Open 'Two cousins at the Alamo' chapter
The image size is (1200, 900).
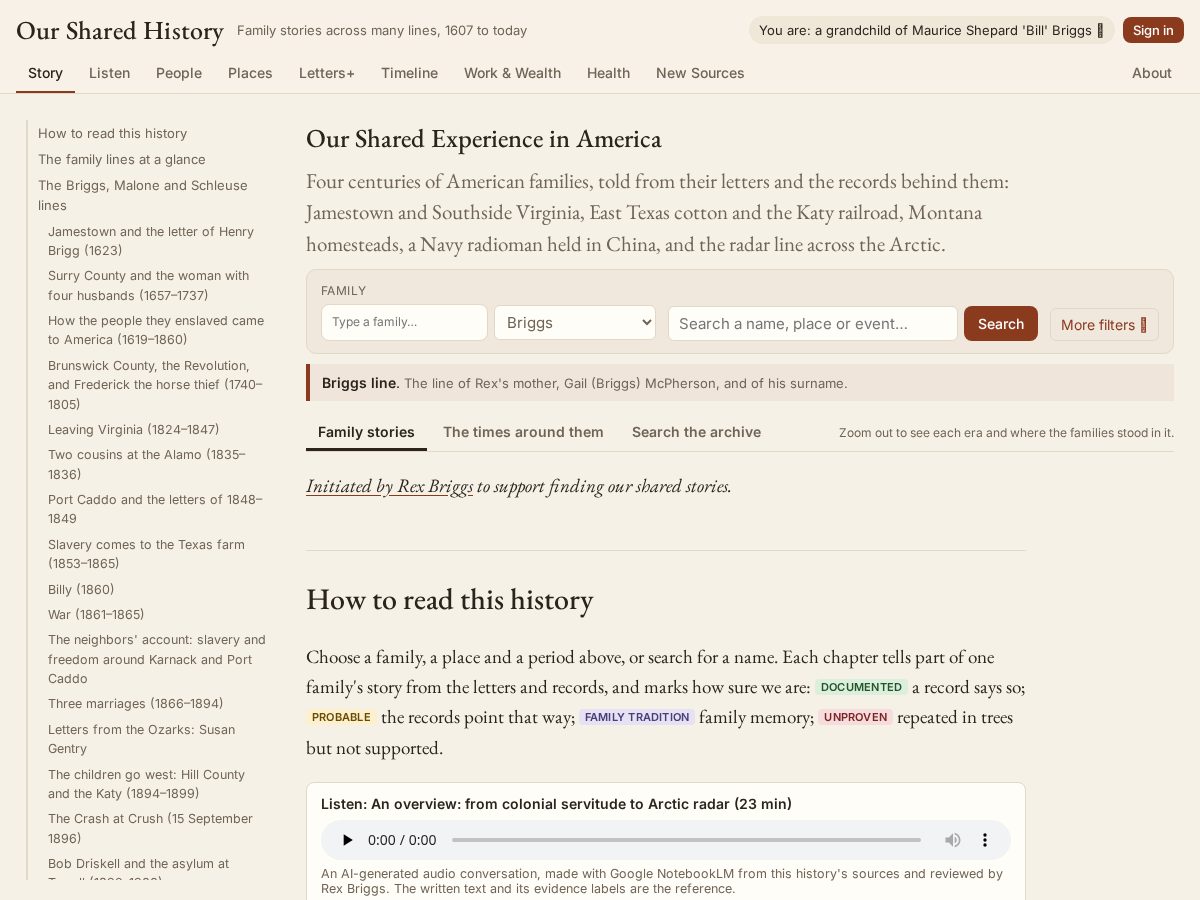click(x=147, y=464)
